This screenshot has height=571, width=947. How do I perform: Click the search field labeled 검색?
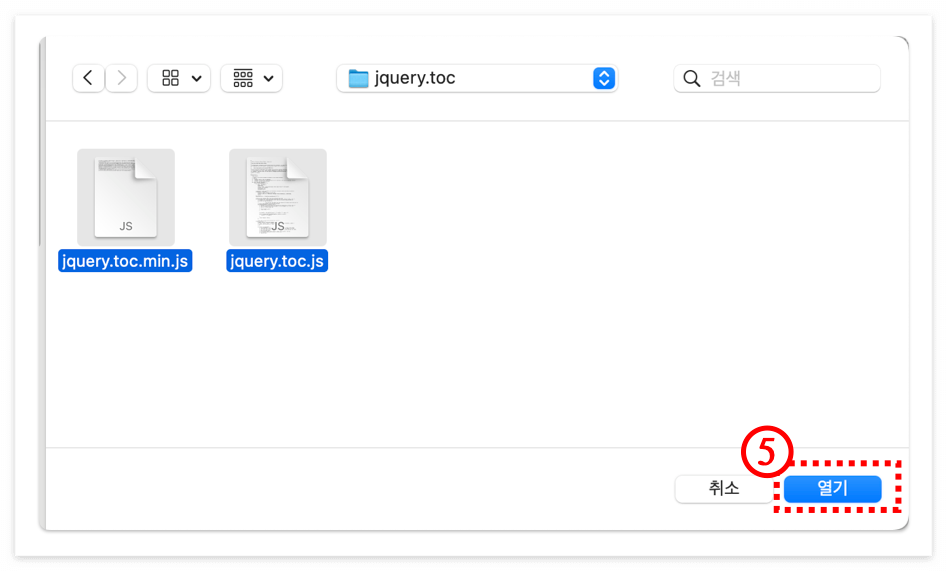point(777,78)
